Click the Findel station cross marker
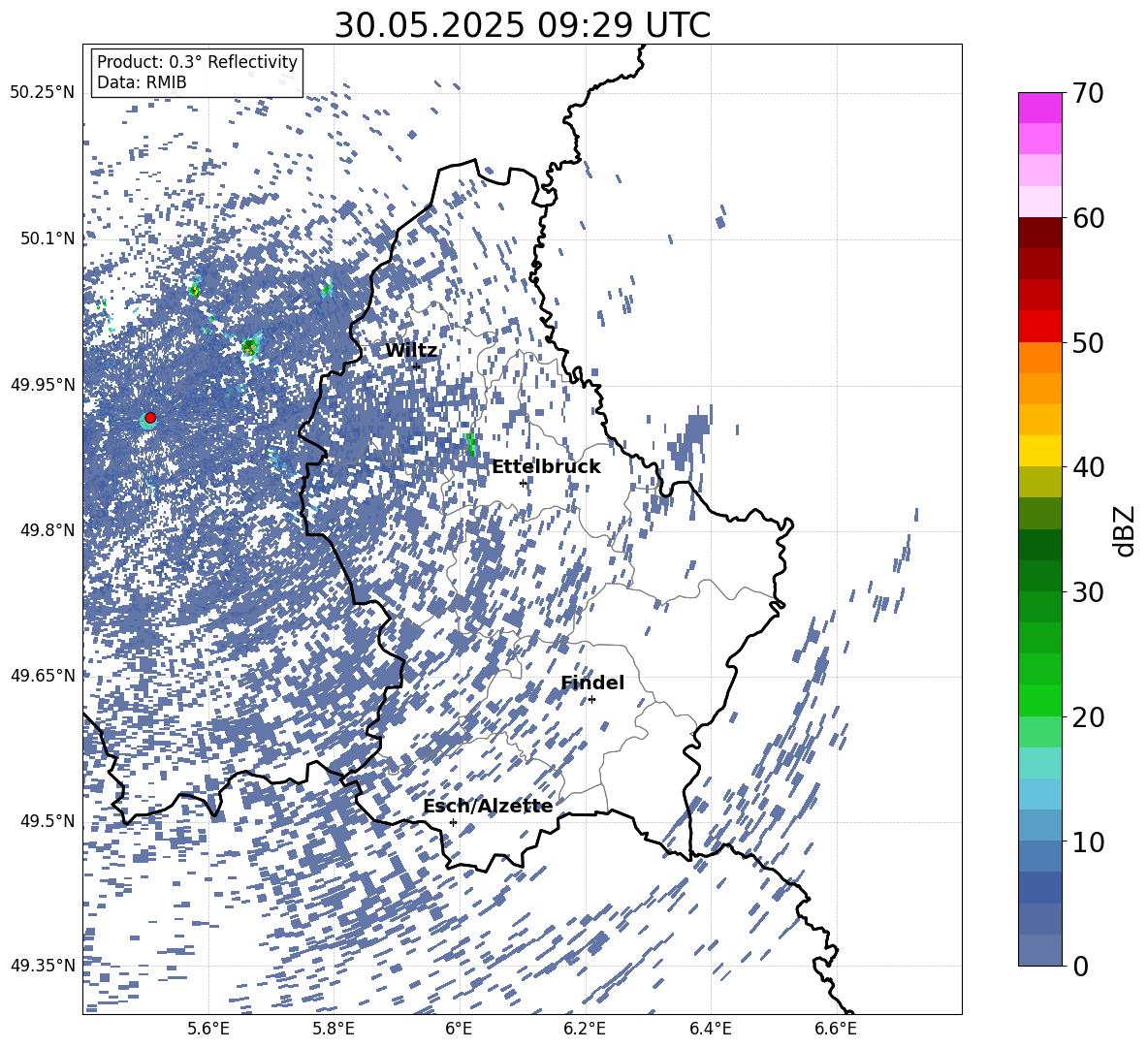This screenshot has width=1148, height=1048. pos(591,700)
